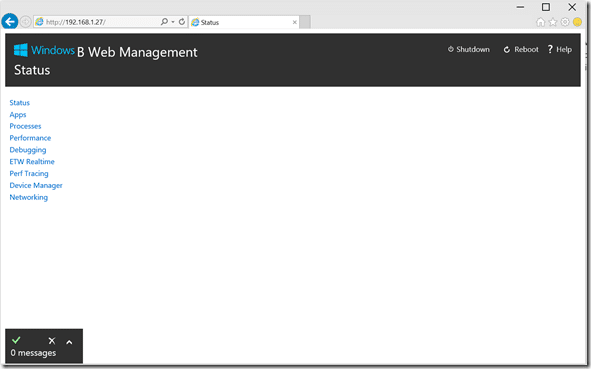This screenshot has width=591, height=369.
Task: Click the refresh icon in address bar
Action: tap(182, 22)
